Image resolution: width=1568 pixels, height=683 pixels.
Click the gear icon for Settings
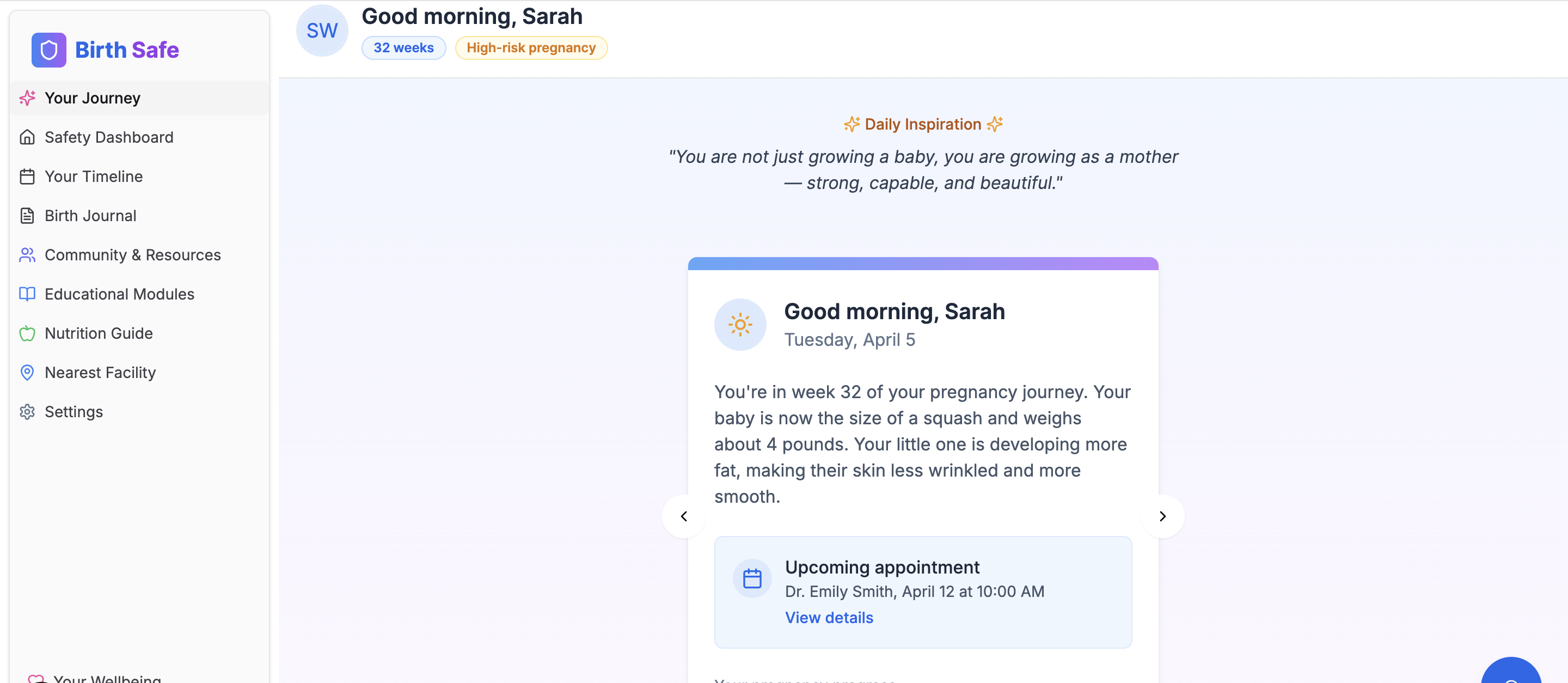pyautogui.click(x=27, y=412)
